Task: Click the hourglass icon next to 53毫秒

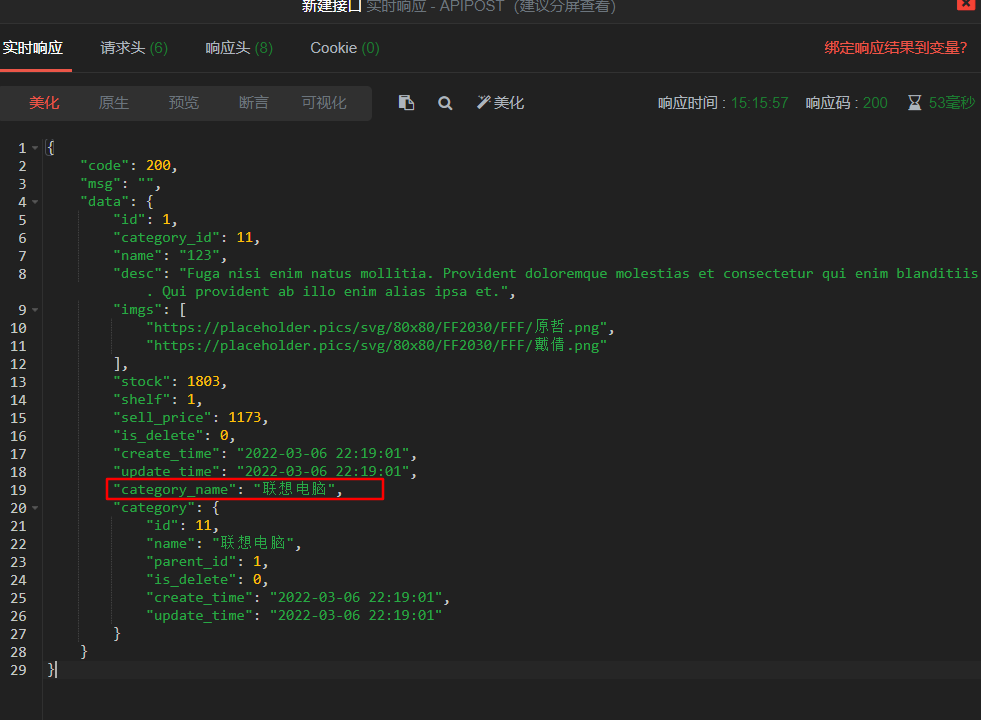Action: (x=916, y=102)
